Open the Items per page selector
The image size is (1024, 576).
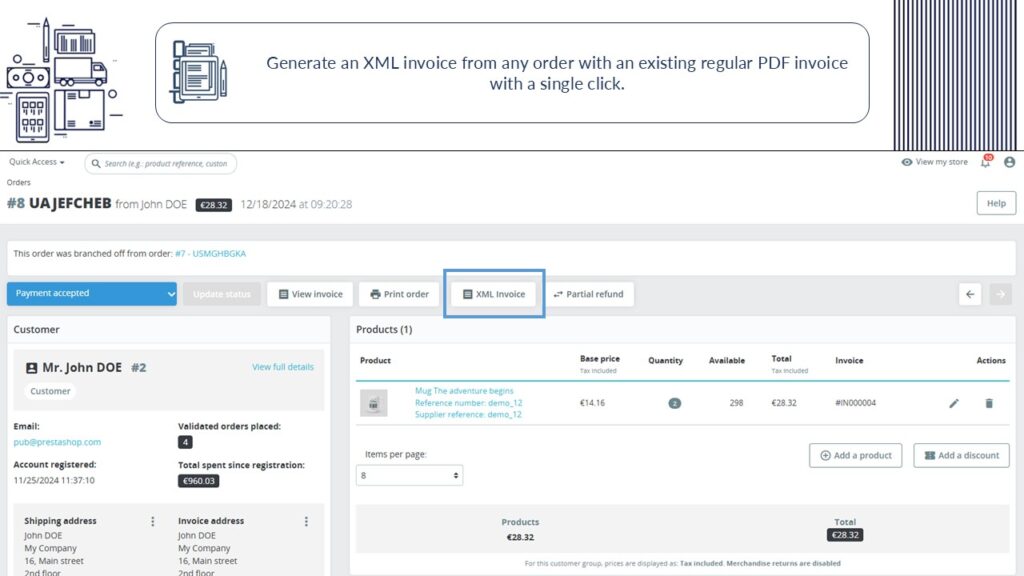[x=409, y=475]
